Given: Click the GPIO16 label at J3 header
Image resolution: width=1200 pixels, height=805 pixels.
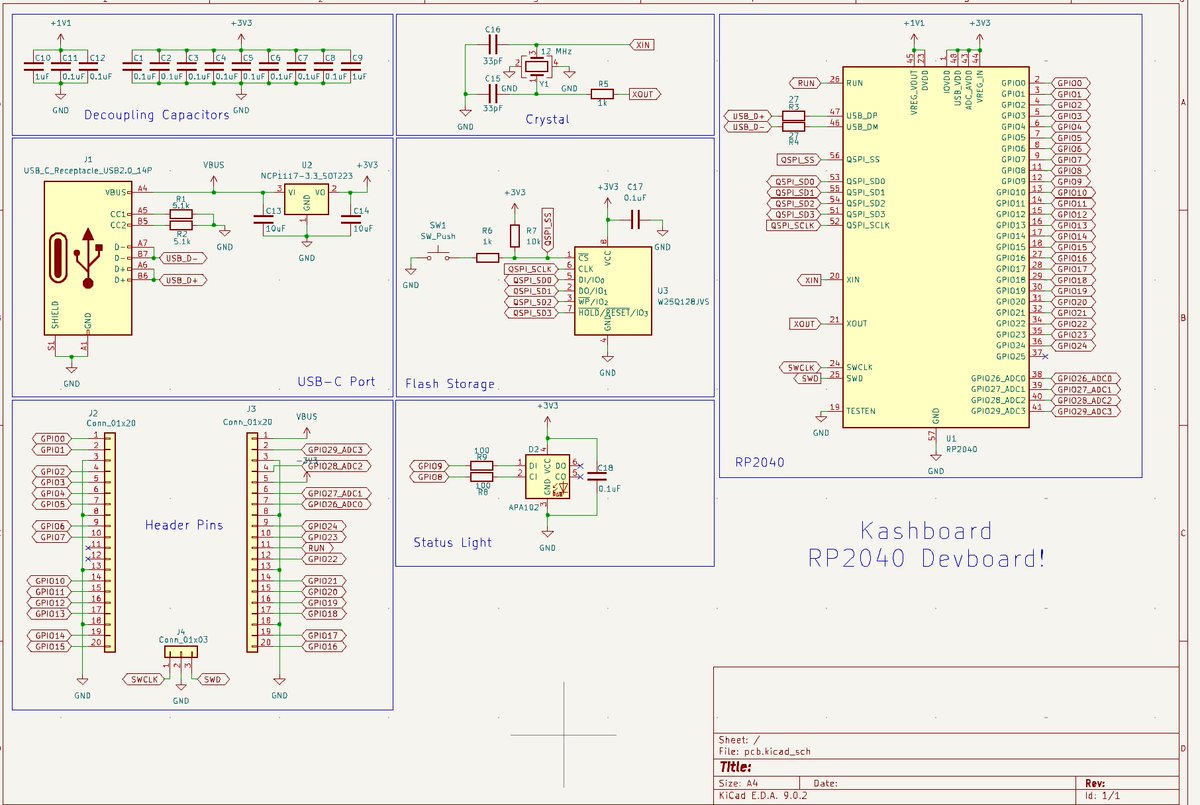Looking at the screenshot, I should point(325,647).
